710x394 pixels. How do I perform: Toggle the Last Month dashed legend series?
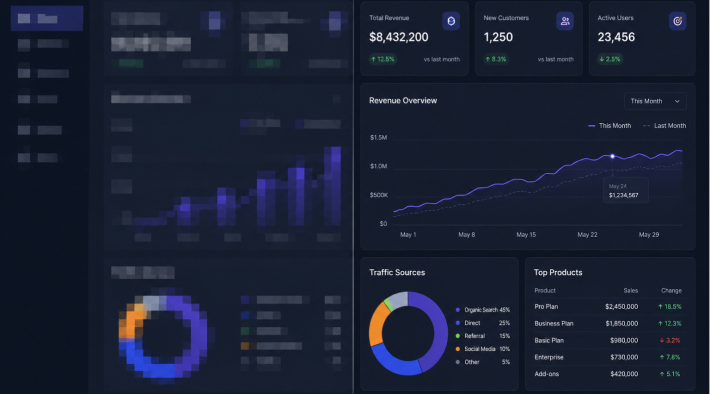pos(664,125)
